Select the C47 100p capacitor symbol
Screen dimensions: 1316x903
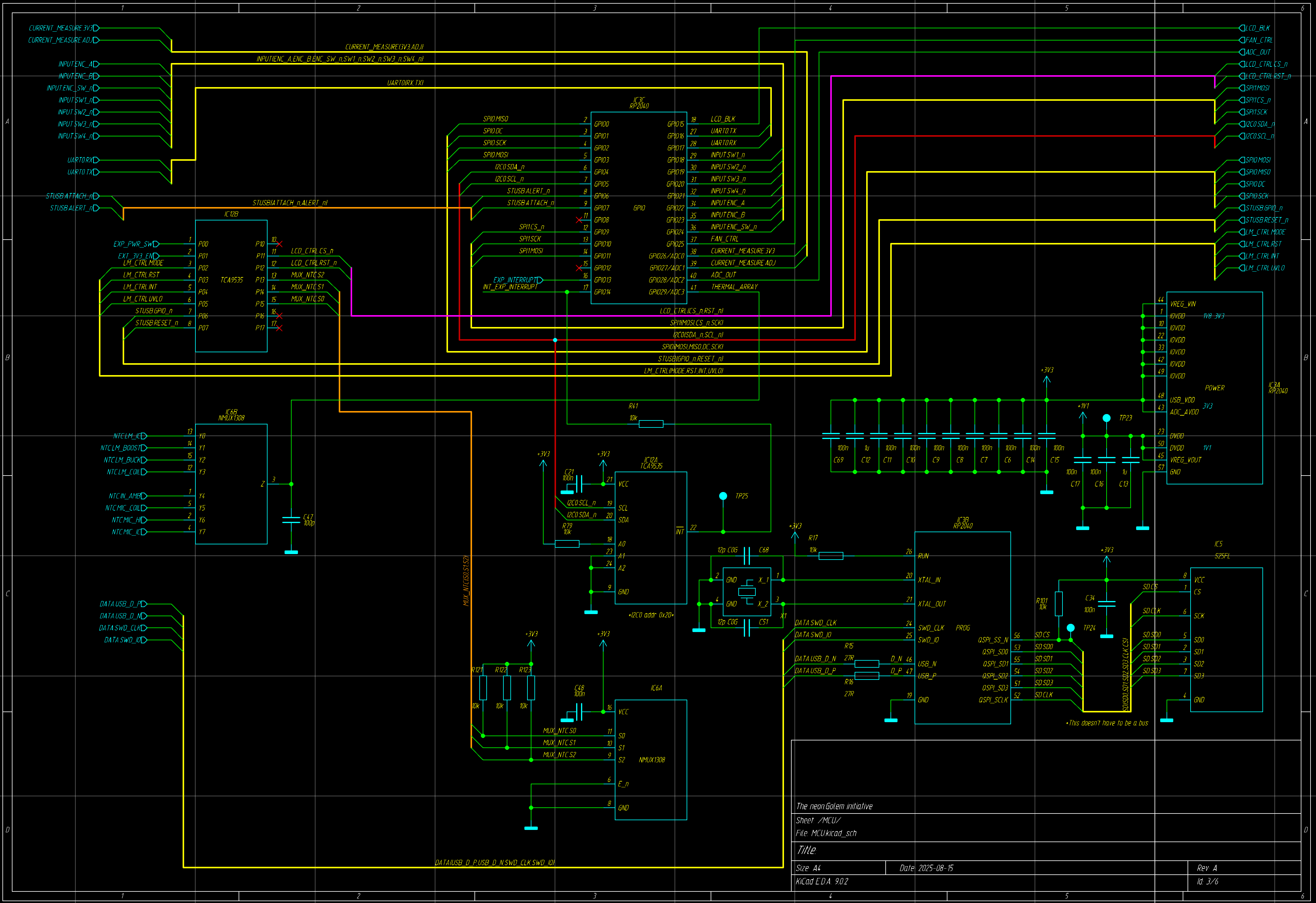click(x=291, y=520)
